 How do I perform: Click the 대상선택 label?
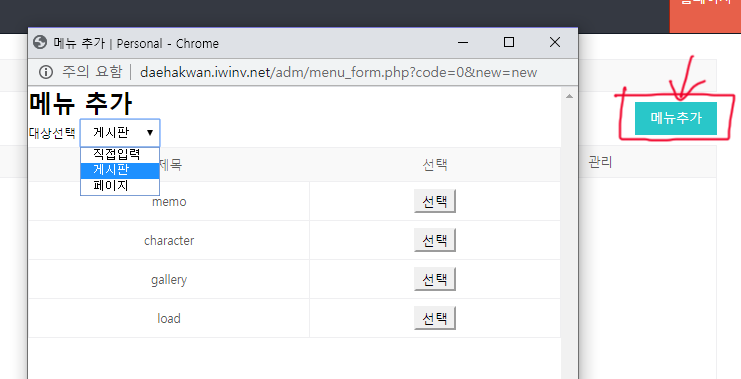pos(52,133)
